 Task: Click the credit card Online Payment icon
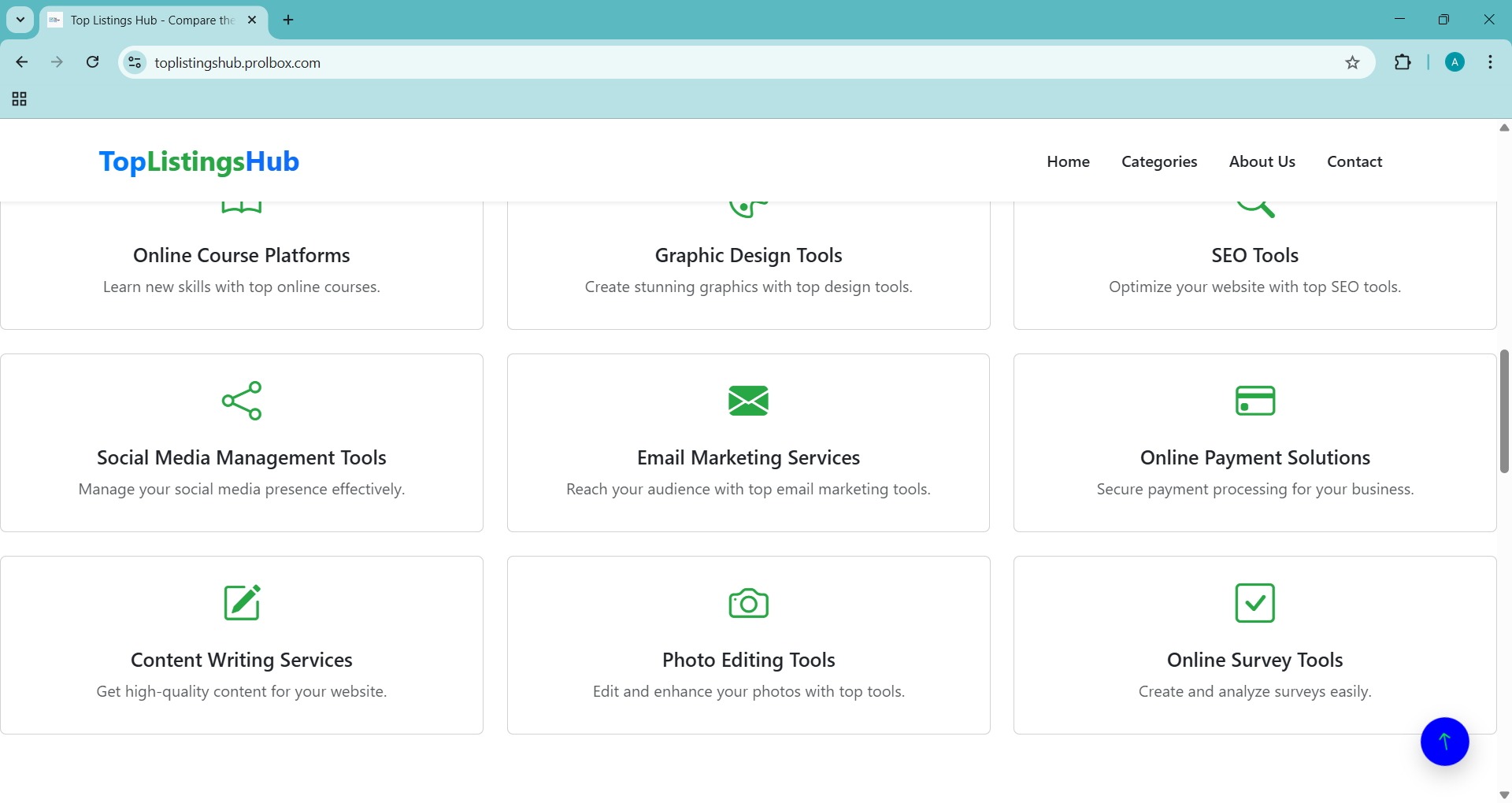click(1254, 401)
